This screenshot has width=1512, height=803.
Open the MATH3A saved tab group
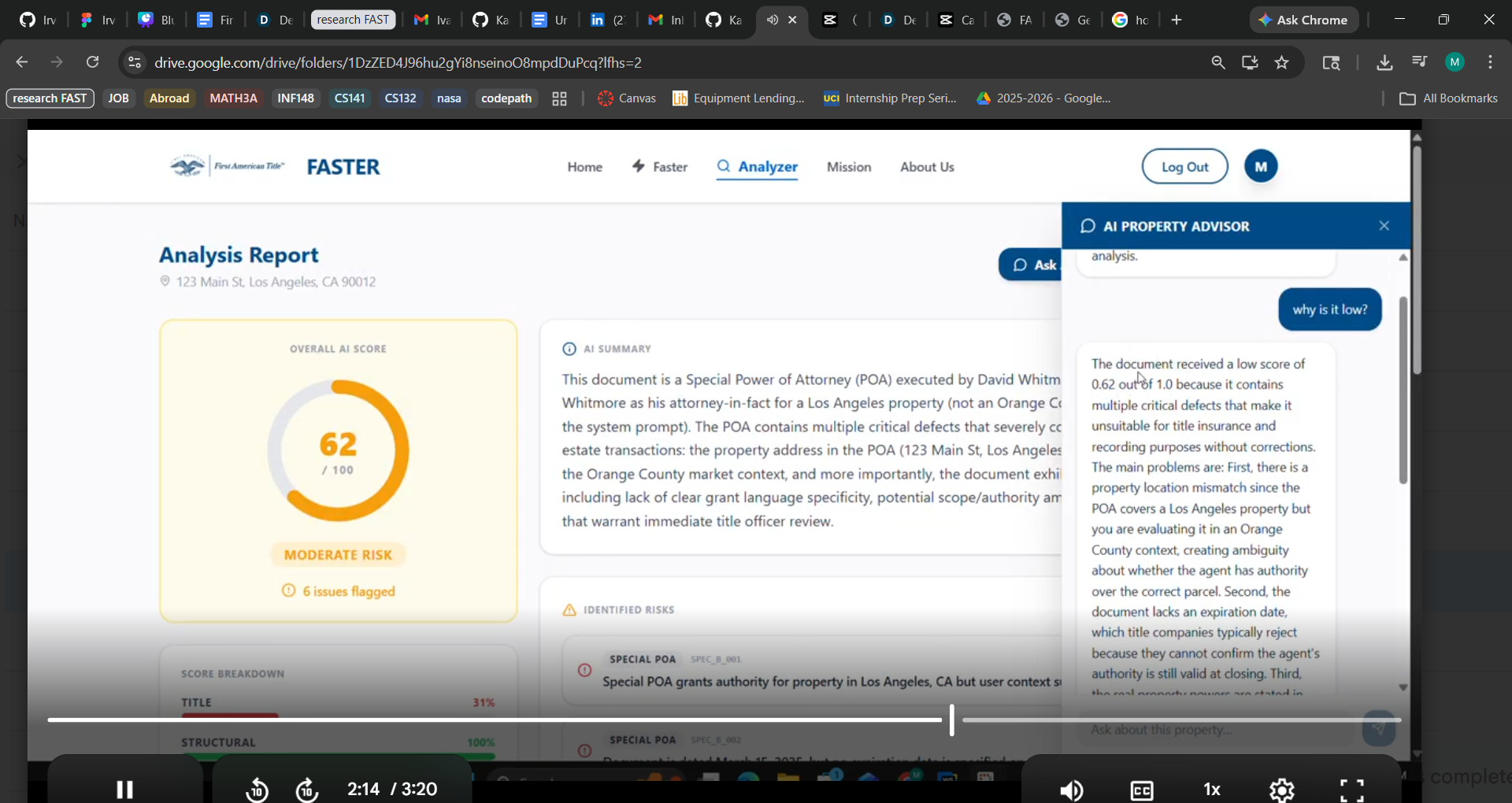pyautogui.click(x=233, y=98)
